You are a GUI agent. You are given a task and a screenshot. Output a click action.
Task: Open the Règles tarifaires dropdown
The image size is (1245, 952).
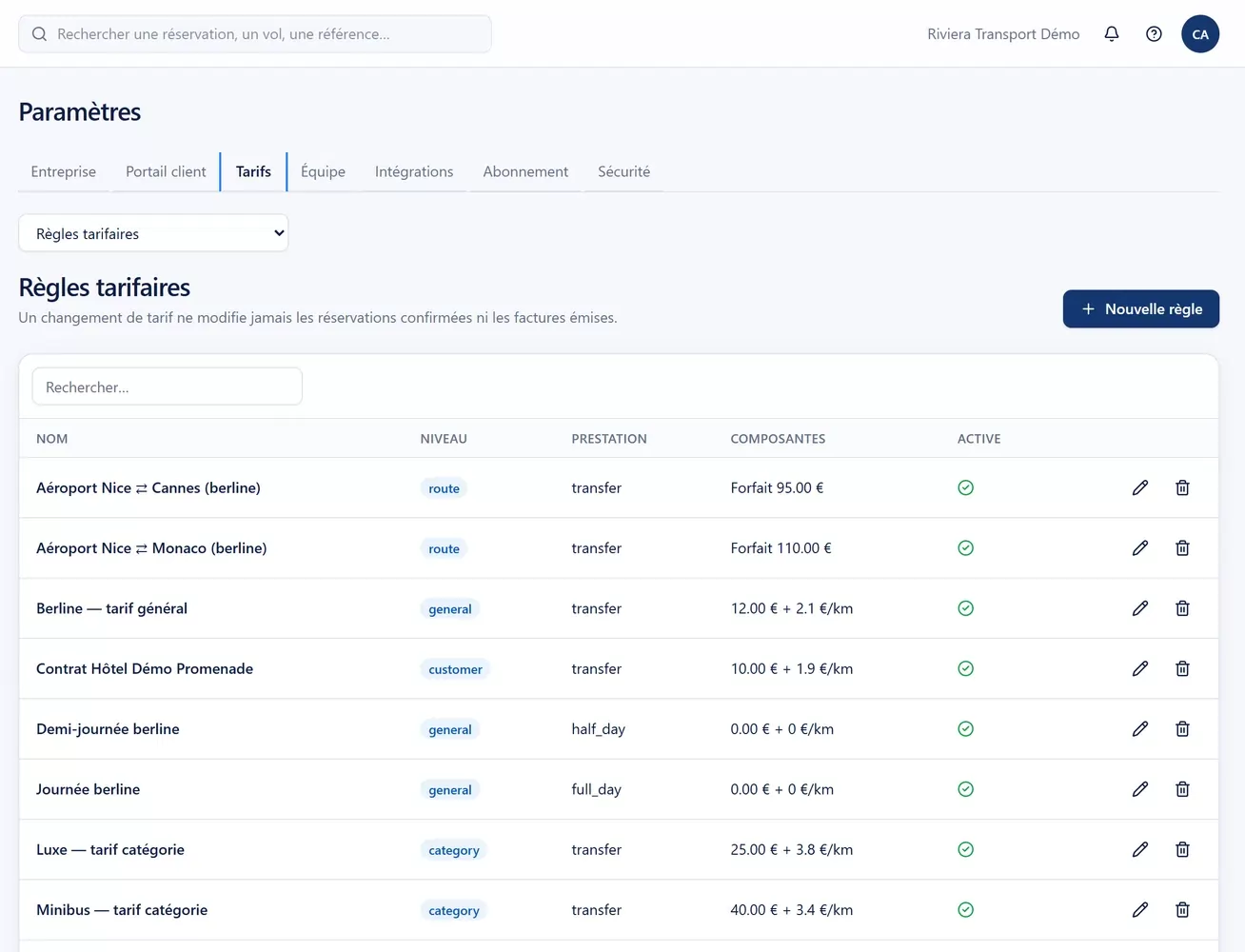[153, 233]
